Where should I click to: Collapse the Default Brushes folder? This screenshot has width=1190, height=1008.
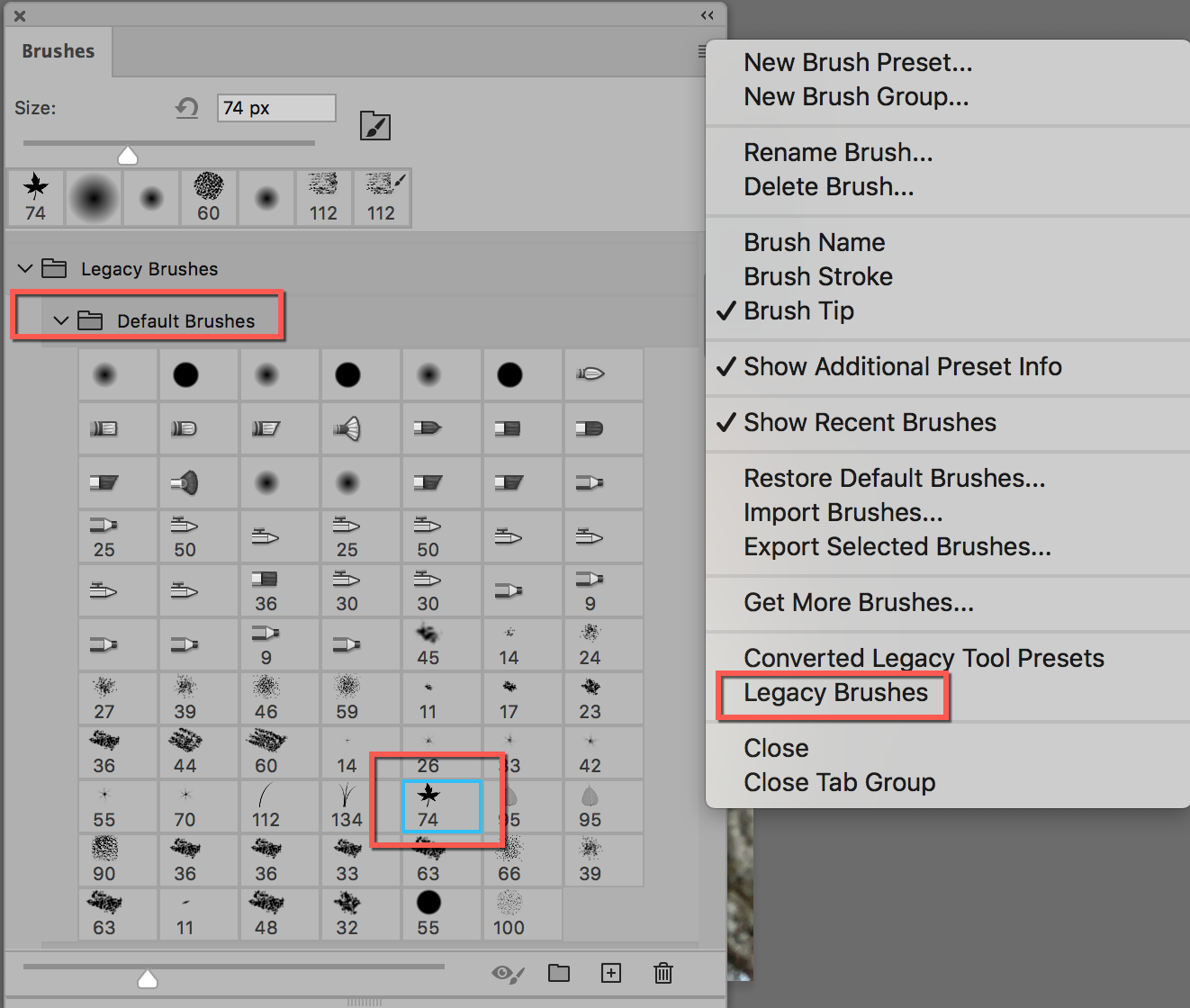click(61, 320)
